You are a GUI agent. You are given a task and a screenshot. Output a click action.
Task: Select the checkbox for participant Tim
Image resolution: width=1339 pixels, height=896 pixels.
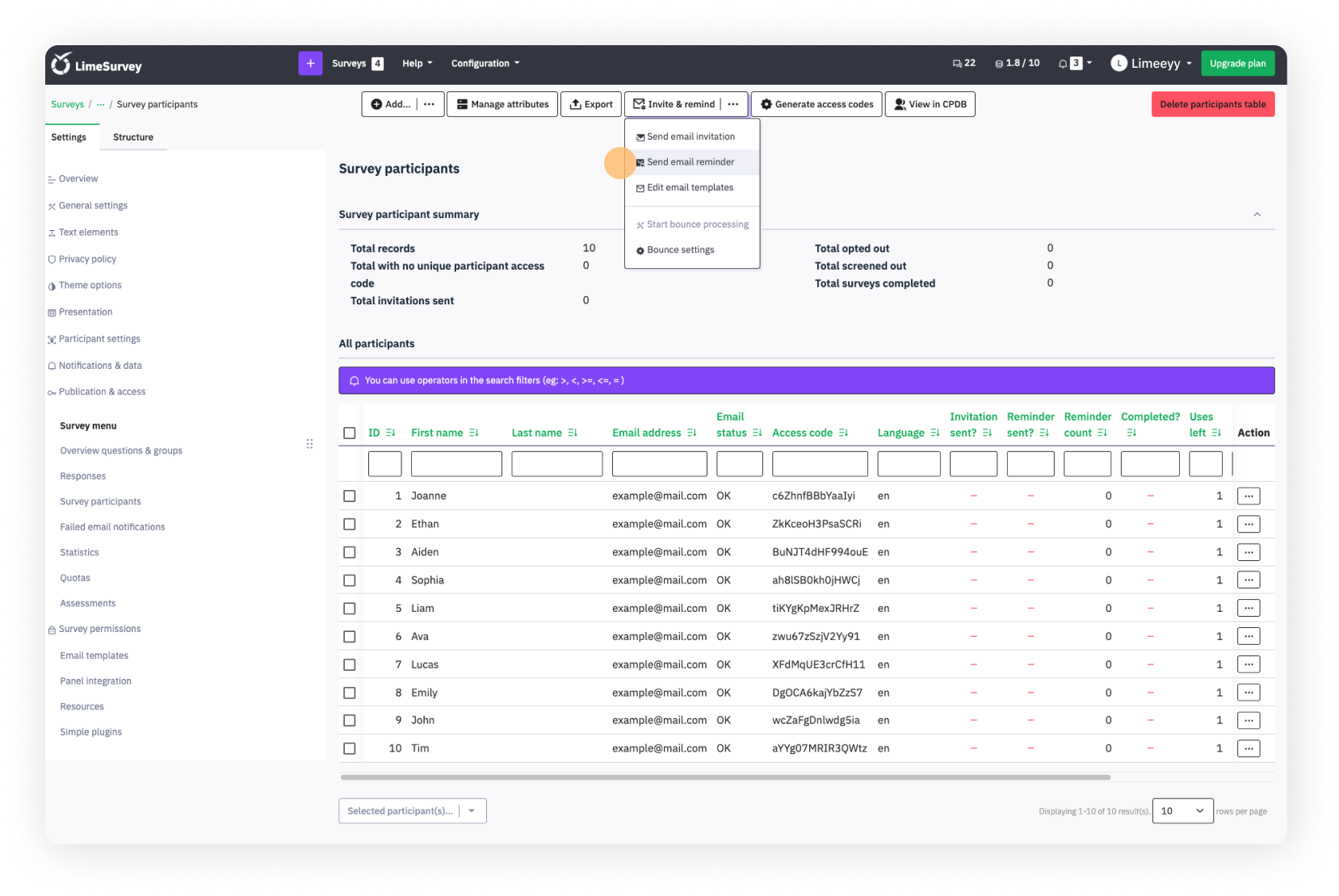[349, 749]
